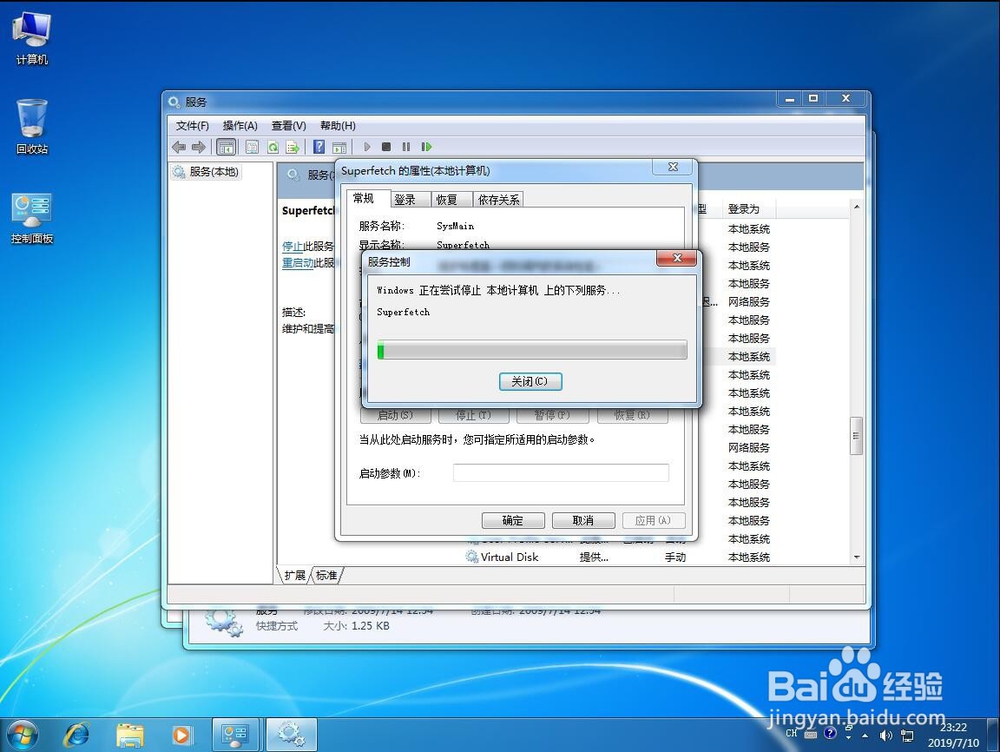1000x752 pixels.
Task: Switch to 标准 view tab at bottom
Action: (x=327, y=575)
